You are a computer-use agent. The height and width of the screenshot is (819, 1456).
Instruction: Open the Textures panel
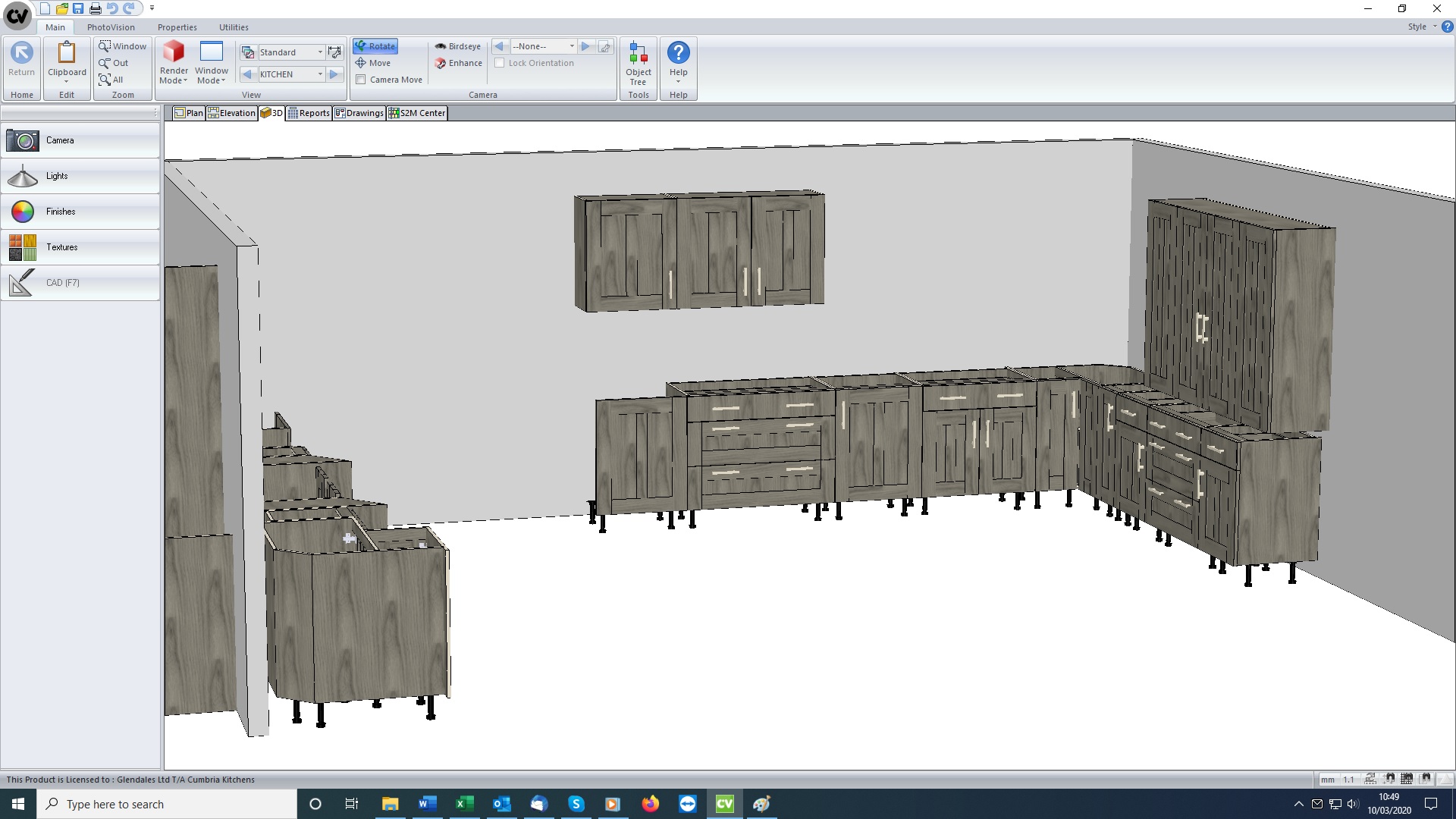[80, 247]
